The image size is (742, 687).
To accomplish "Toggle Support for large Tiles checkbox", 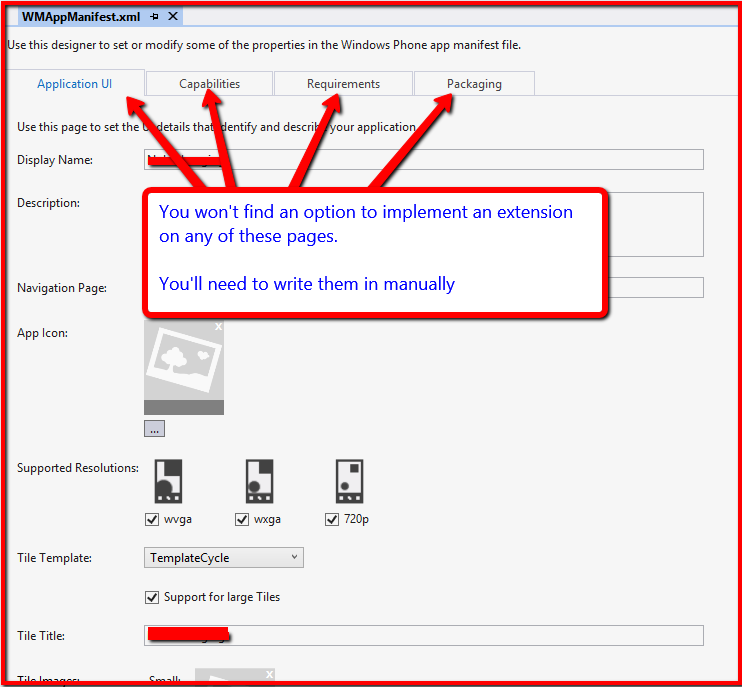I will tap(152, 597).
